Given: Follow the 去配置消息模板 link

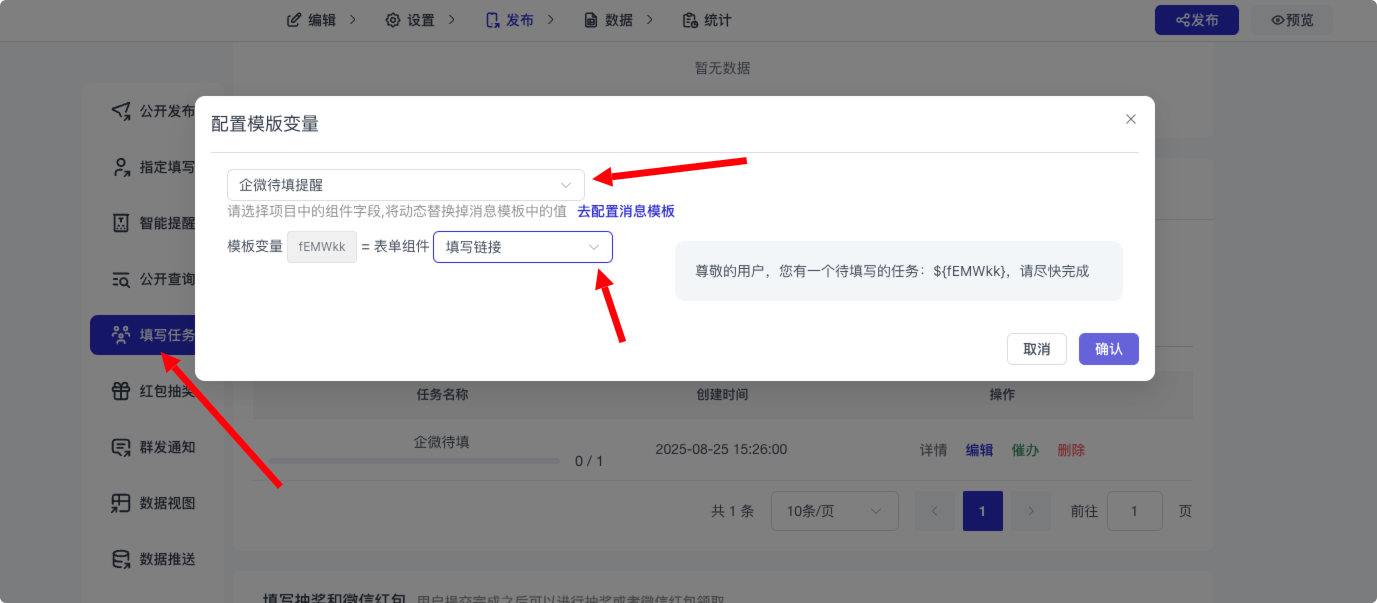Looking at the screenshot, I should (626, 211).
